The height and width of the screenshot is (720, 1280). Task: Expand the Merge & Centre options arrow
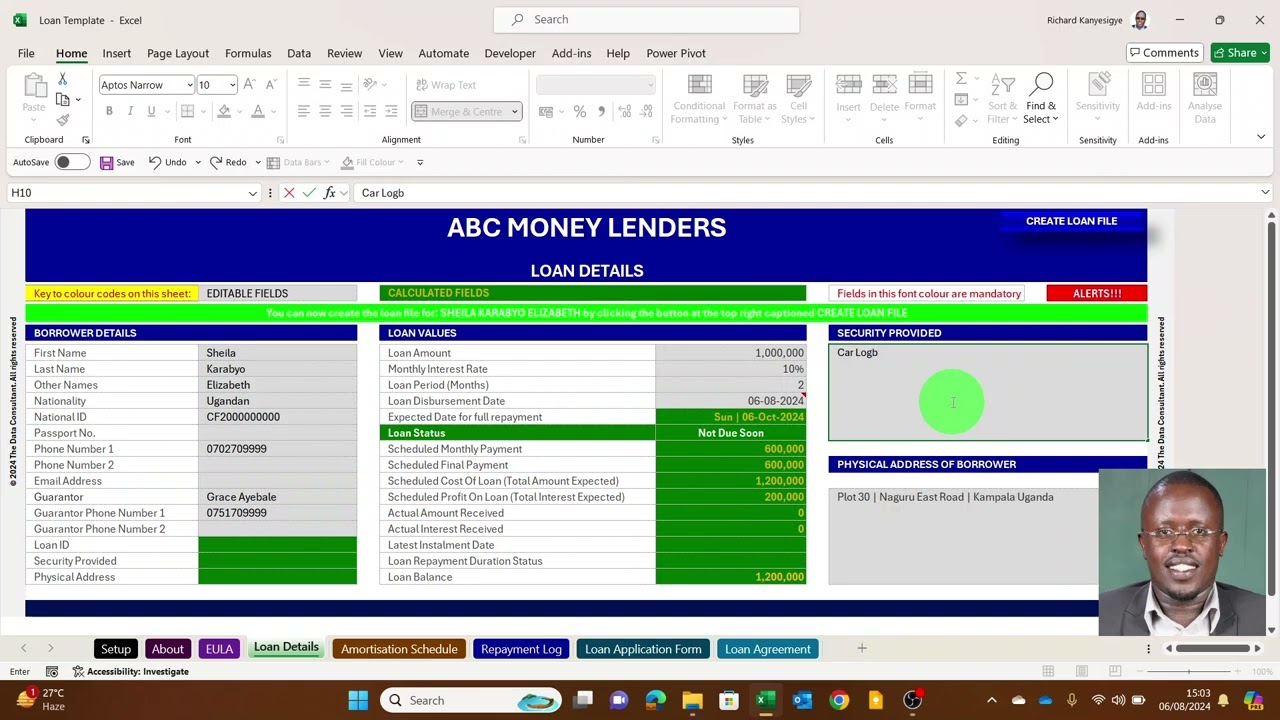click(x=515, y=111)
